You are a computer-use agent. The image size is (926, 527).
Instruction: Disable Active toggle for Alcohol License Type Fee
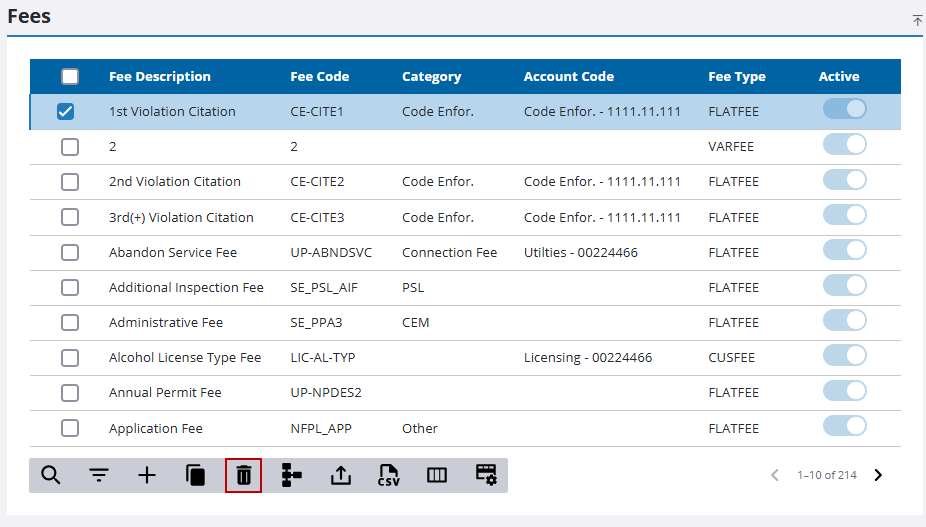click(844, 356)
